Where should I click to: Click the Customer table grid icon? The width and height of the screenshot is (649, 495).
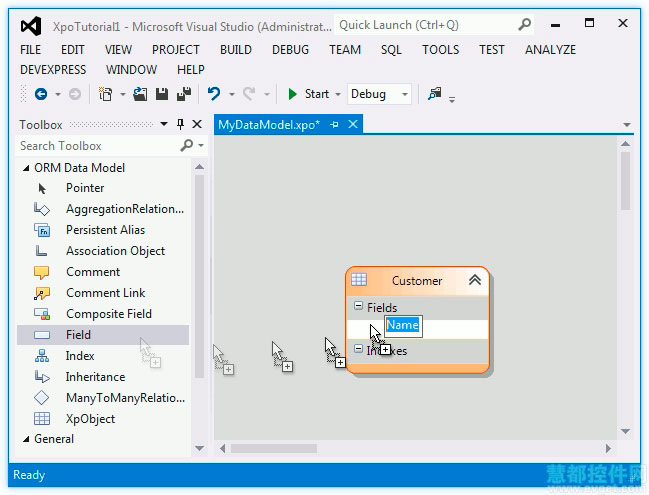tap(359, 280)
